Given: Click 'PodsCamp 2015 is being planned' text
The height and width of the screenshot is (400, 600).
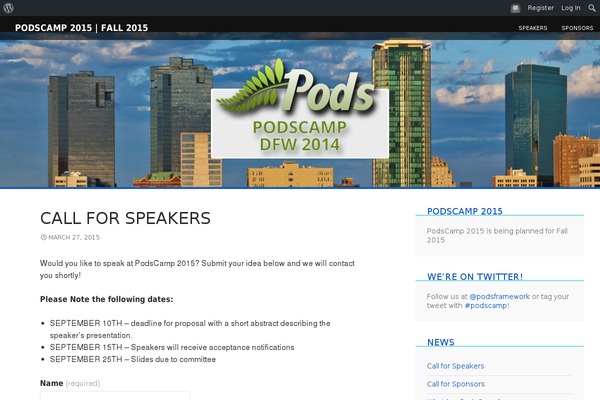Looking at the screenshot, I should point(497,235).
